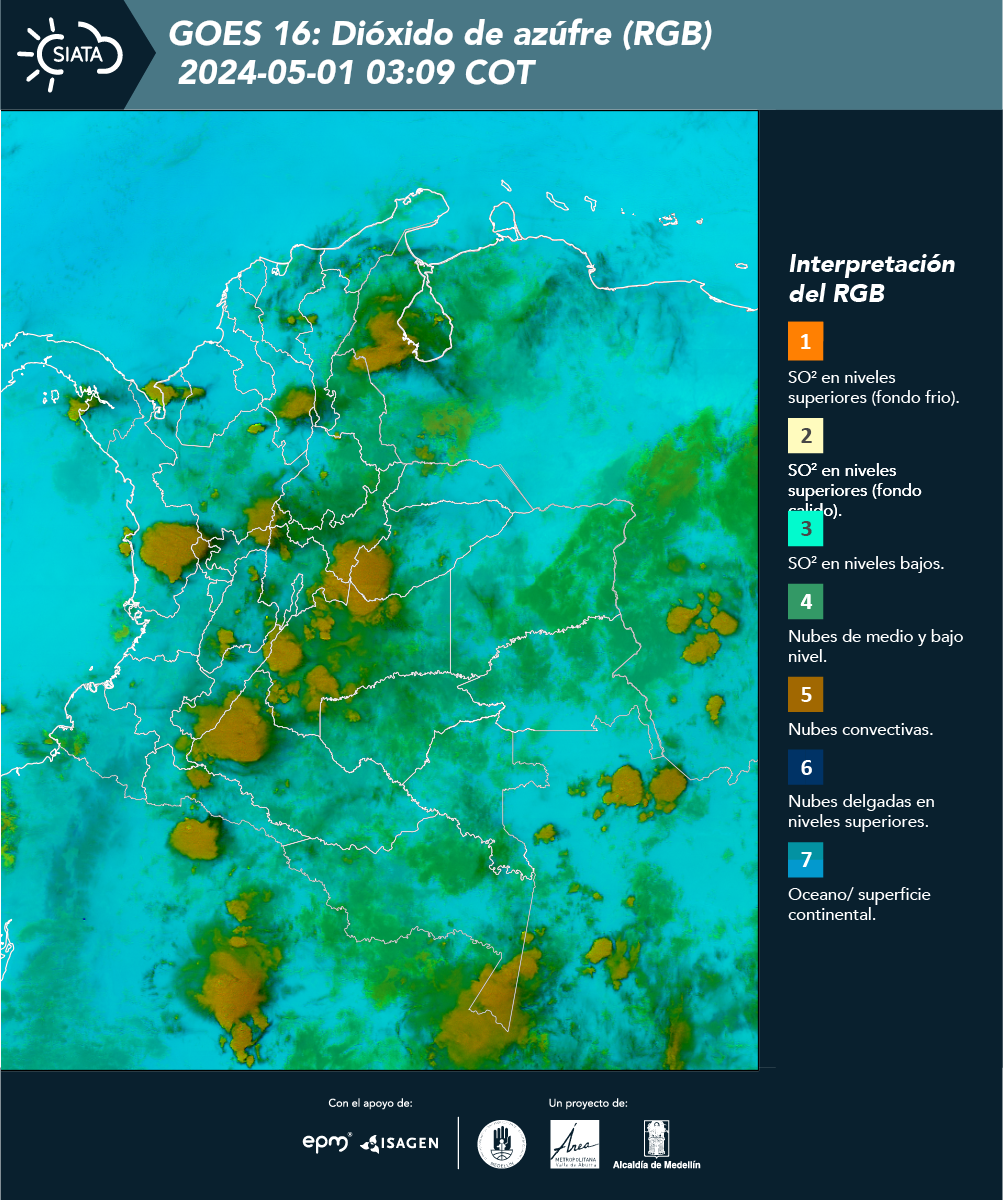The width and height of the screenshot is (1003, 1200).
Task: Select the turquoise legend swatch numbered 3
Action: (x=805, y=528)
